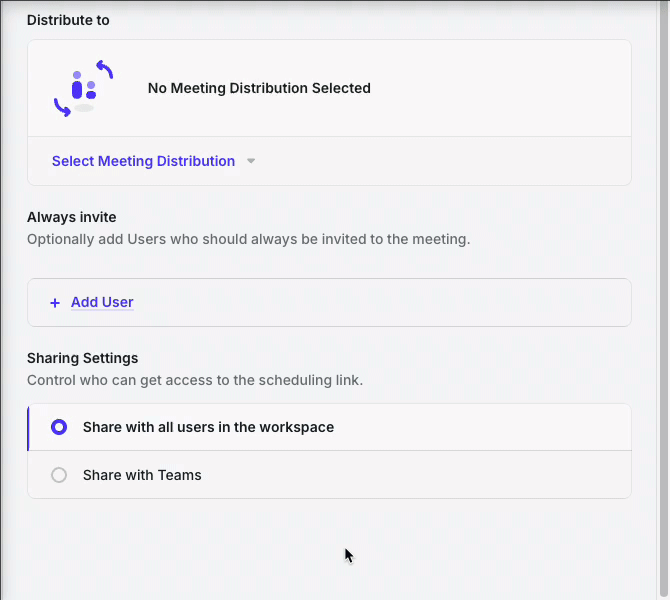Click the Always invite heading
This screenshot has width=670, height=600.
click(71, 217)
